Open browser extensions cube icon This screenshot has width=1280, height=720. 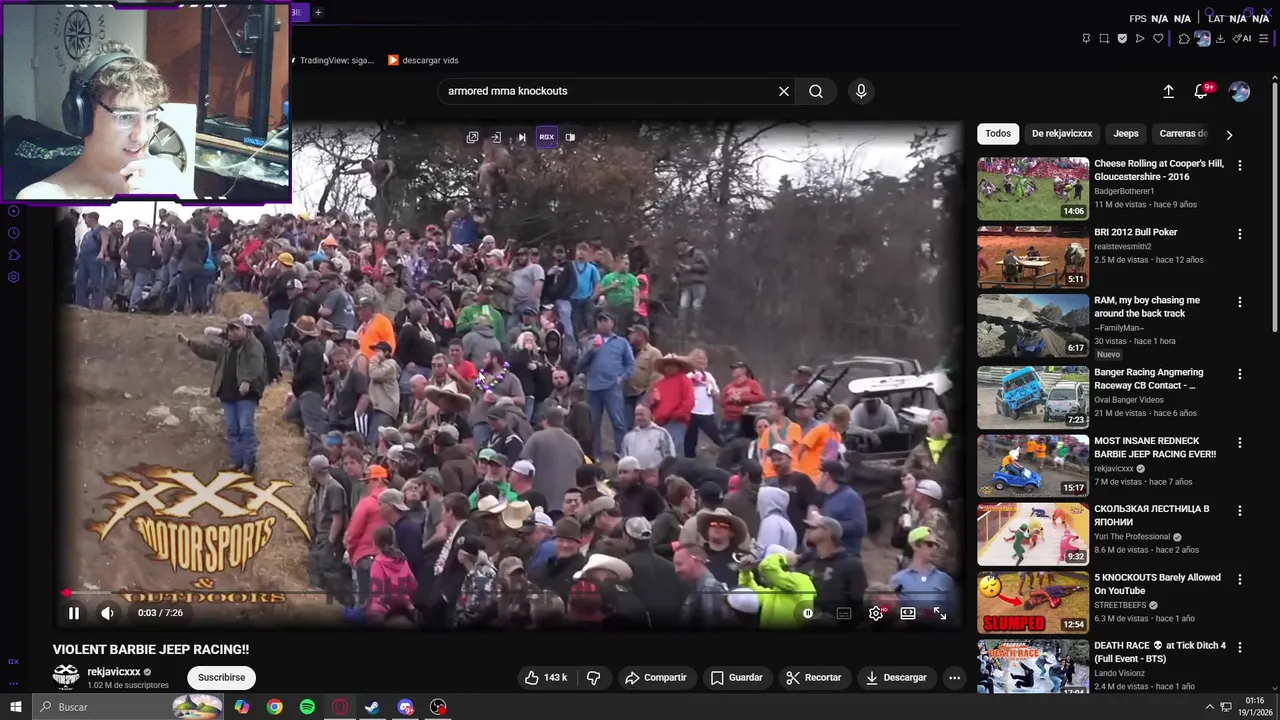click(x=1184, y=39)
